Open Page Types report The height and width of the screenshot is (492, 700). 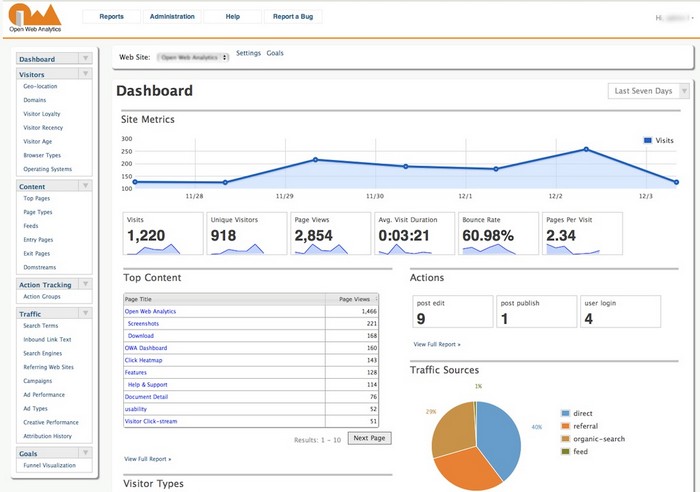click(38, 212)
